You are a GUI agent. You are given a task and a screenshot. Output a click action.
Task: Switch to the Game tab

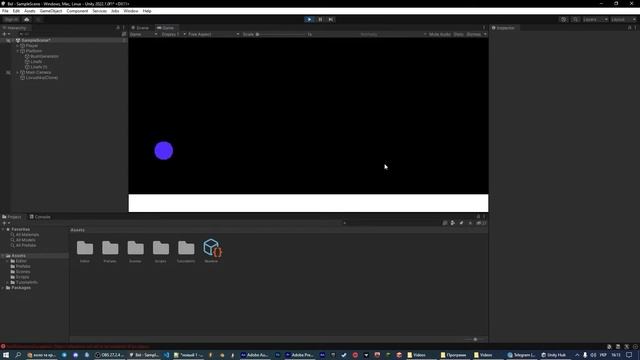(x=166, y=28)
